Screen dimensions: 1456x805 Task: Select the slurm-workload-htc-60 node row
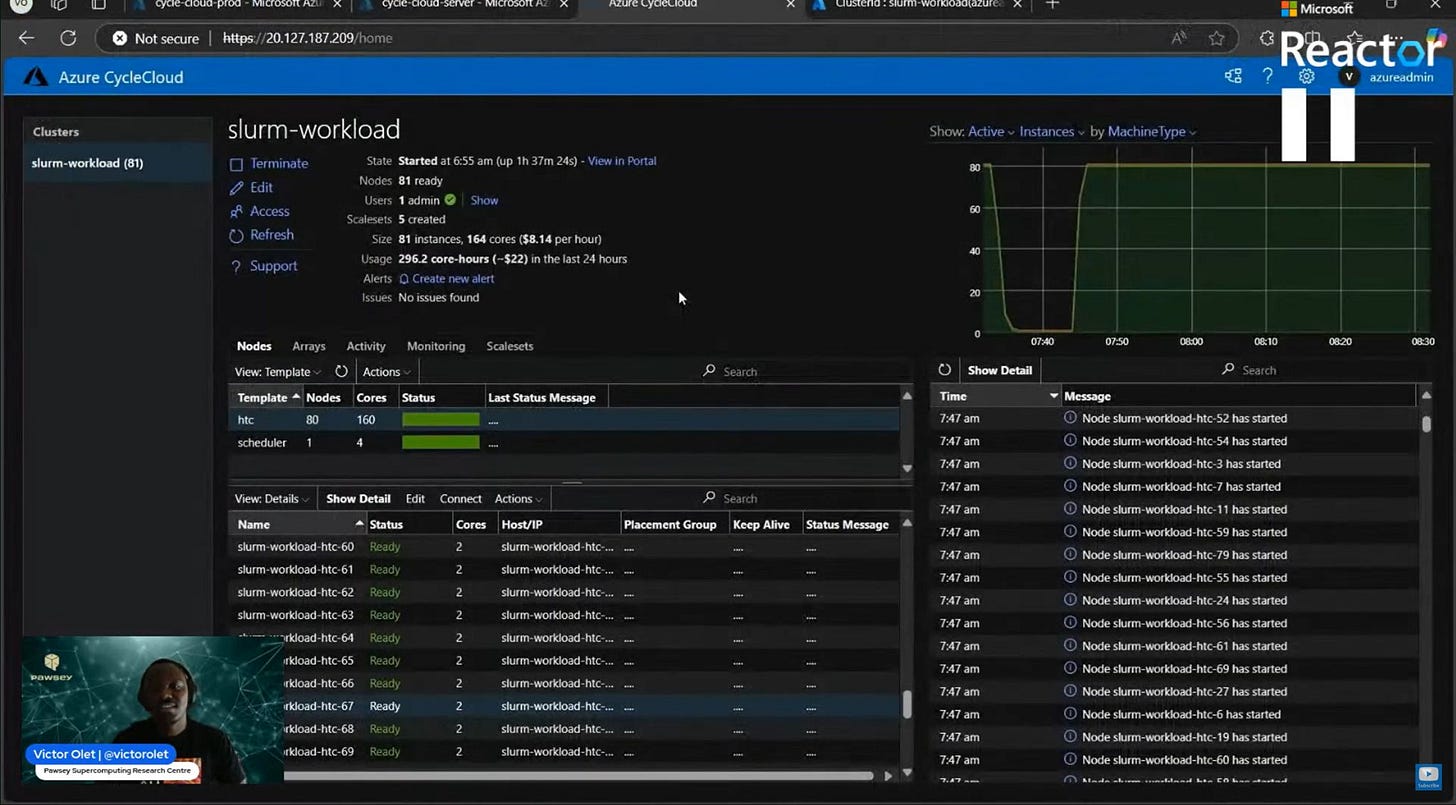tap(563, 547)
